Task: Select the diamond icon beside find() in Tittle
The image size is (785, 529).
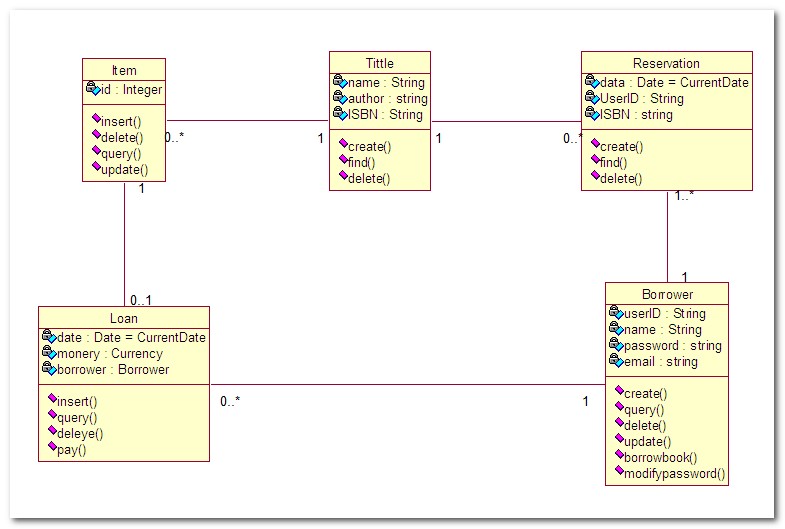Action: tap(343, 159)
